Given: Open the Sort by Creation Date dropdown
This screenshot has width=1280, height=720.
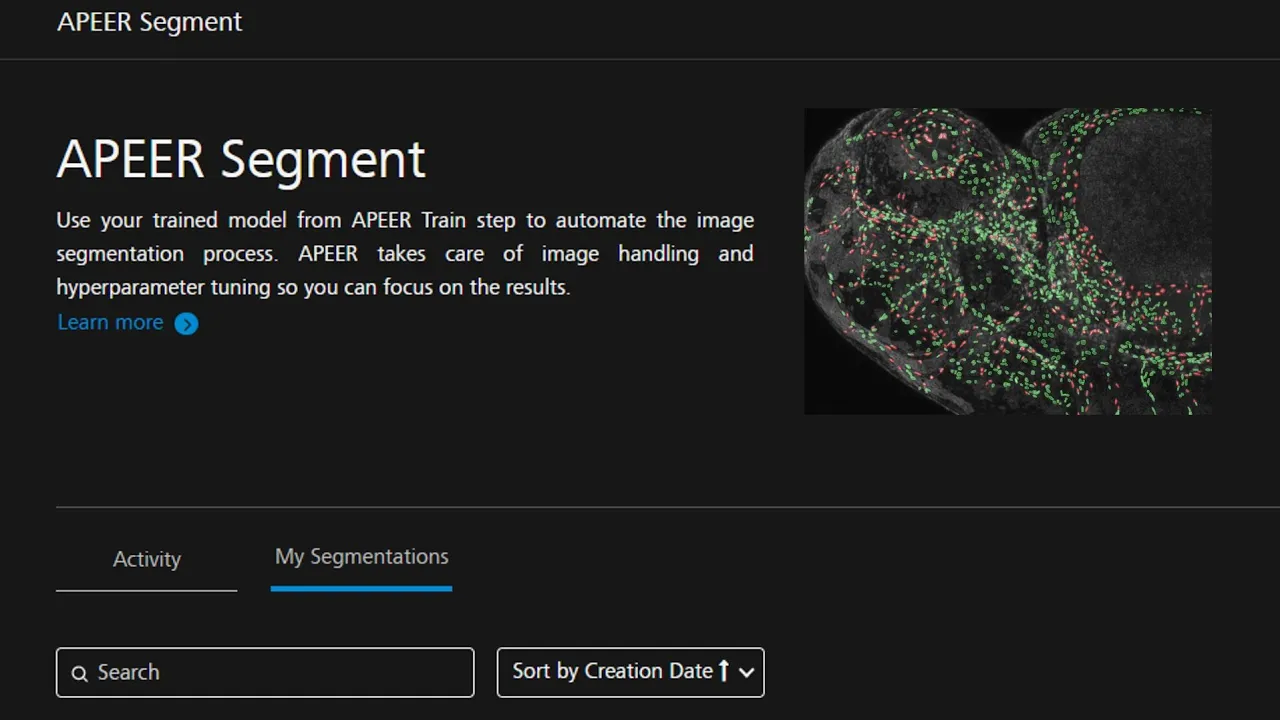Looking at the screenshot, I should coord(630,672).
